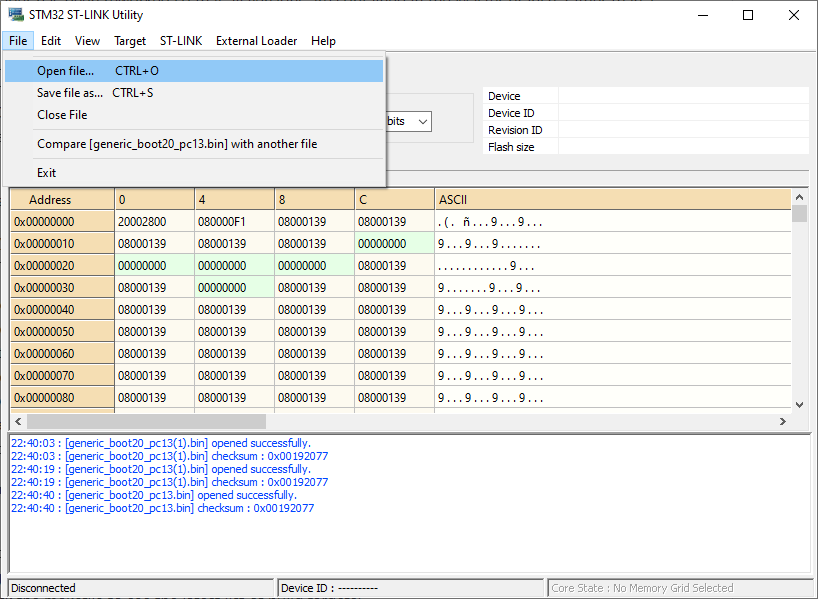Click 00000000 cell in row 0x00000010
This screenshot has width=818, height=599.
[x=394, y=244]
